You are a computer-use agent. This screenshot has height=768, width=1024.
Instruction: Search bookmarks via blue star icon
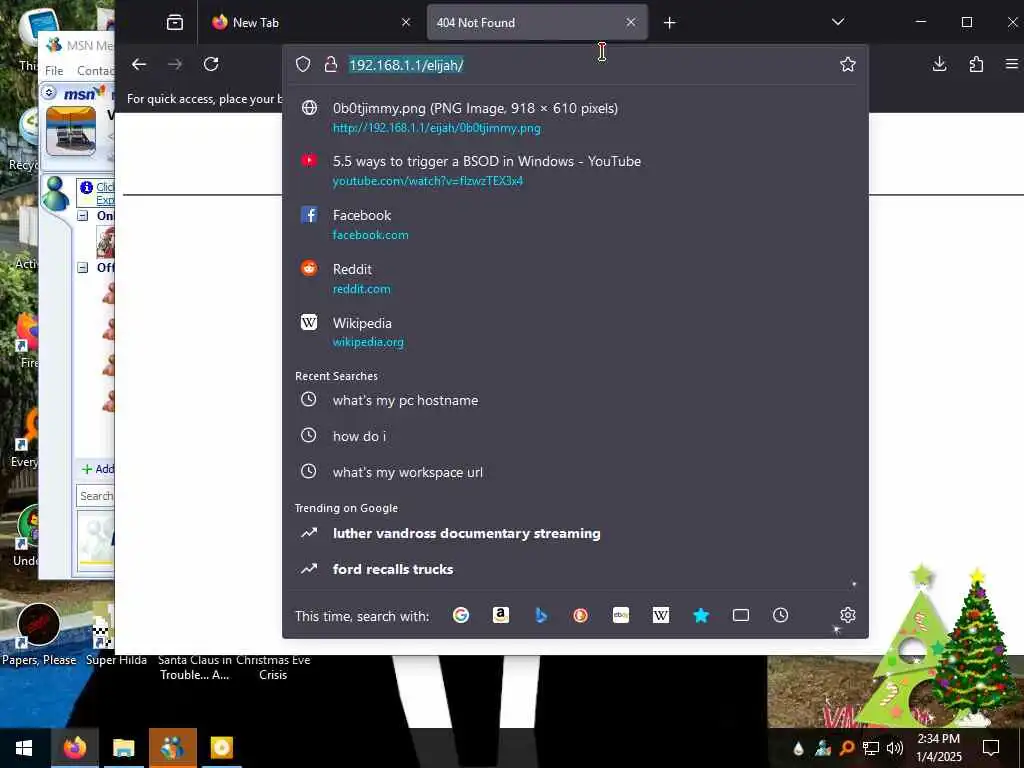[701, 615]
